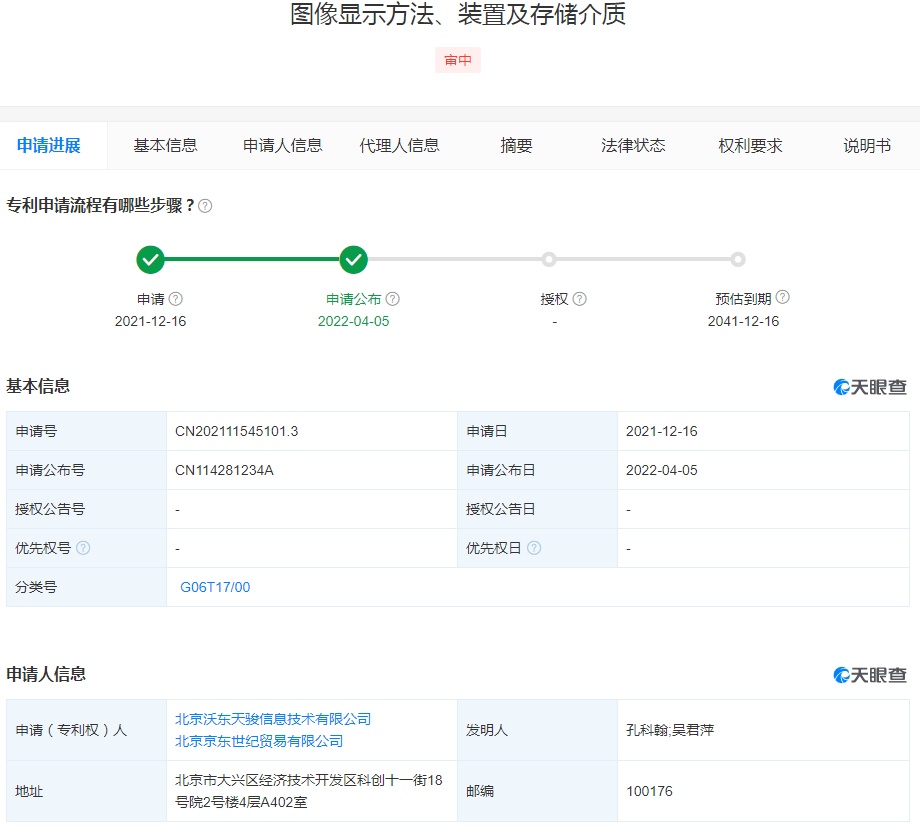The width and height of the screenshot is (920, 827).
Task: Click publication number CN114281234A
Action: (x=224, y=470)
